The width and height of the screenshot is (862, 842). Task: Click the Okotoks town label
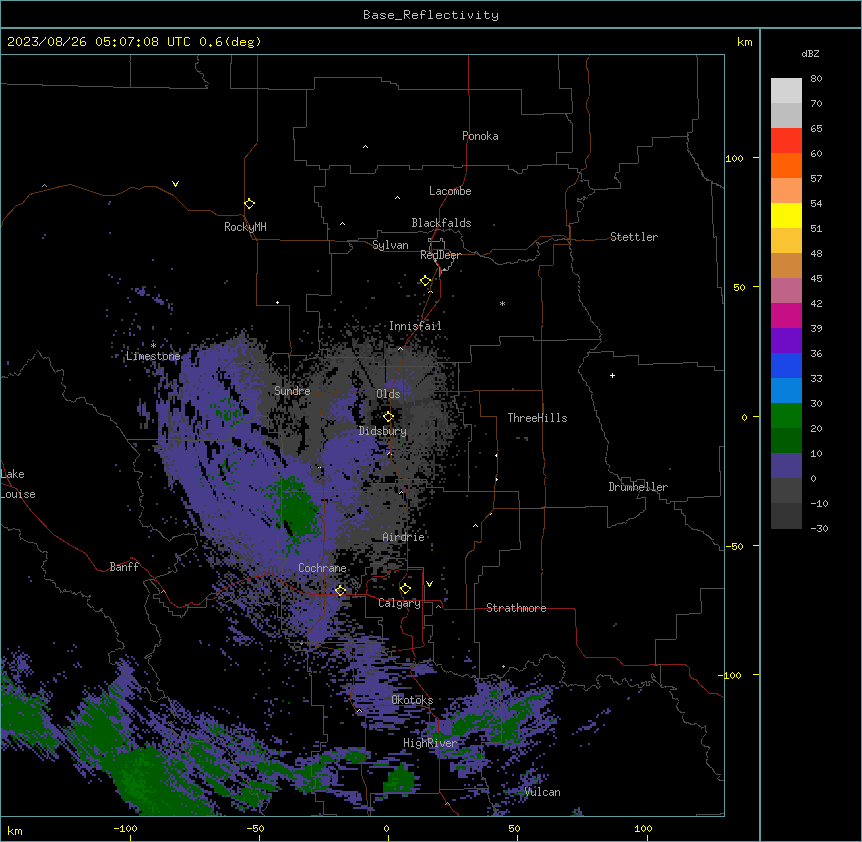412,700
